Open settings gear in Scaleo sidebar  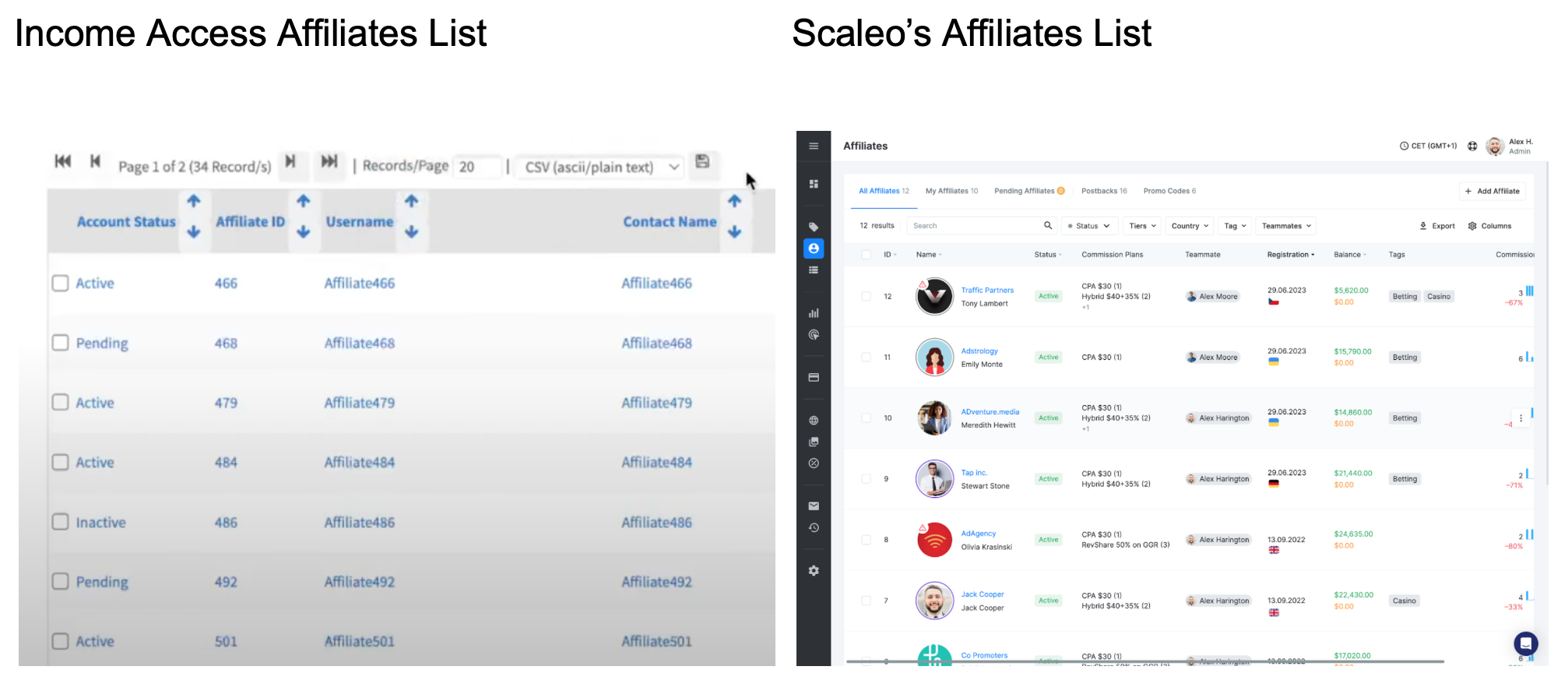(x=814, y=571)
